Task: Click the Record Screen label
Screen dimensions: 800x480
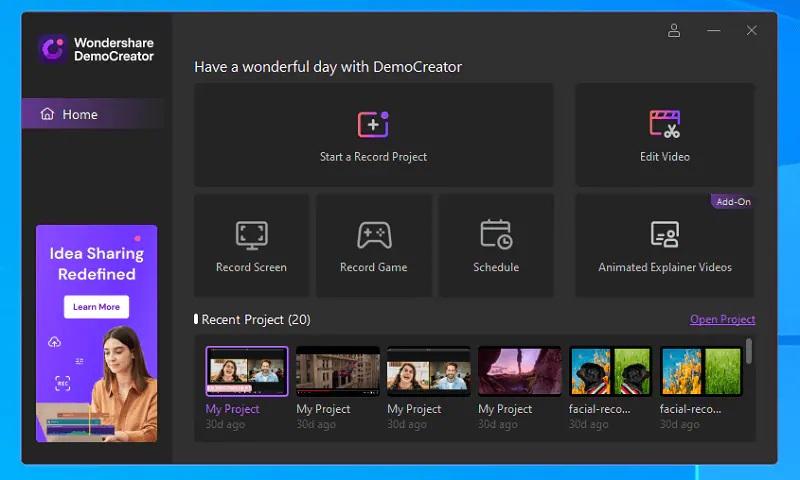Action: pyautogui.click(x=251, y=267)
